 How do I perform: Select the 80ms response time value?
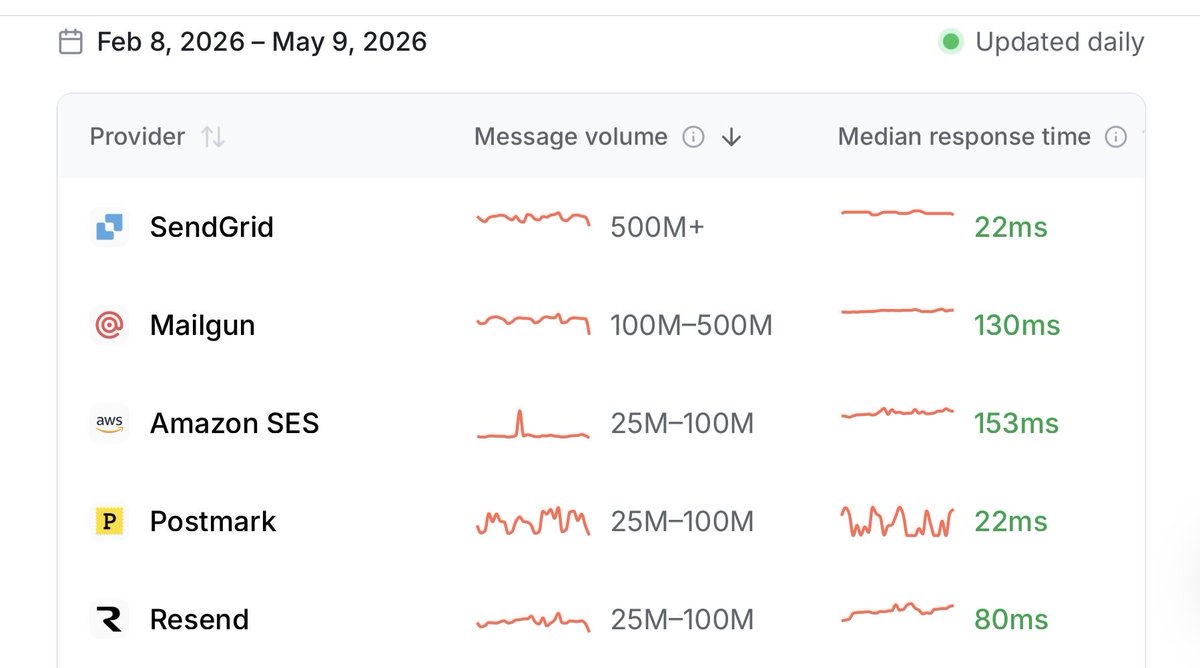pyautogui.click(x=1011, y=619)
